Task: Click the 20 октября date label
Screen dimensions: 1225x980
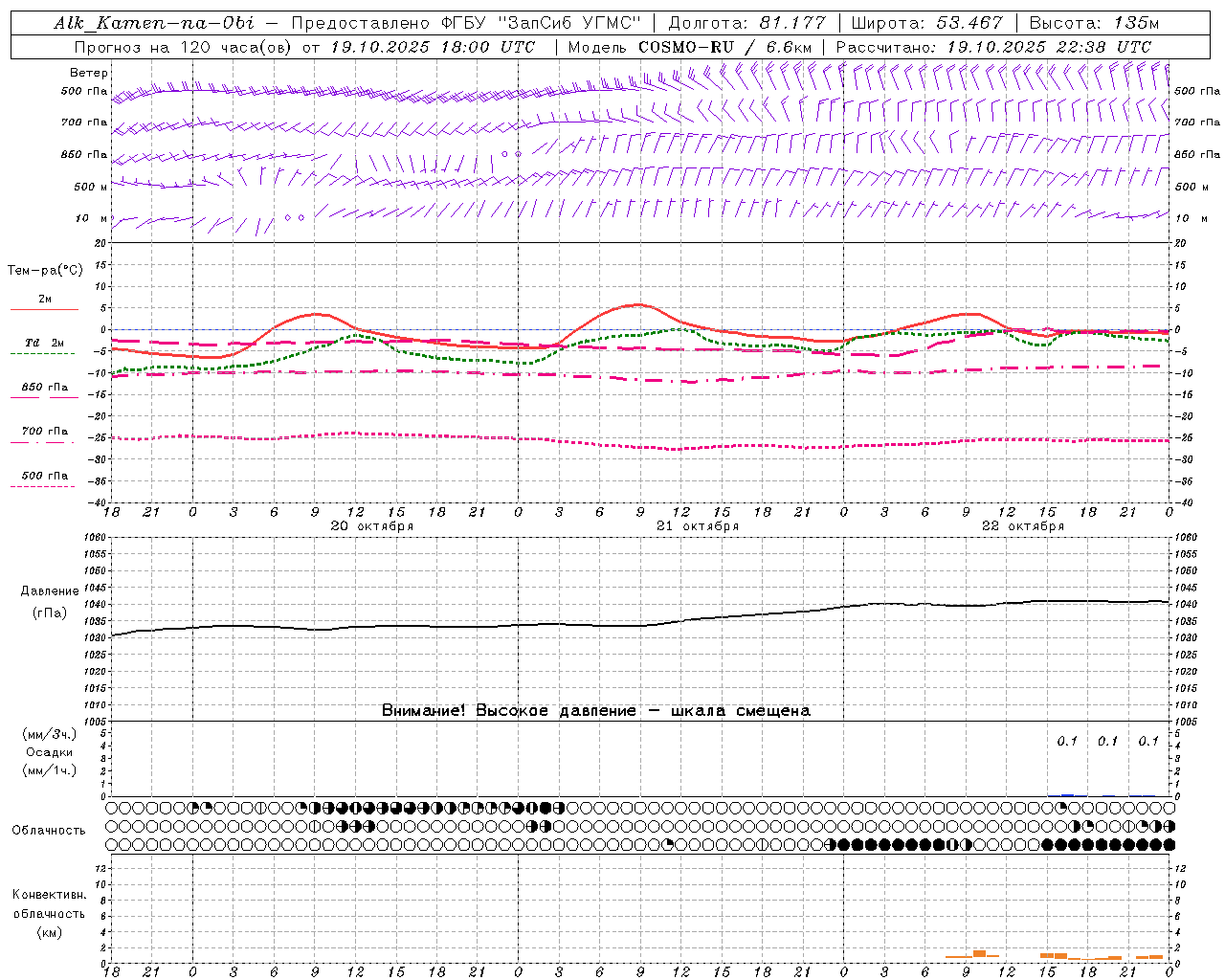Action: tap(371, 526)
